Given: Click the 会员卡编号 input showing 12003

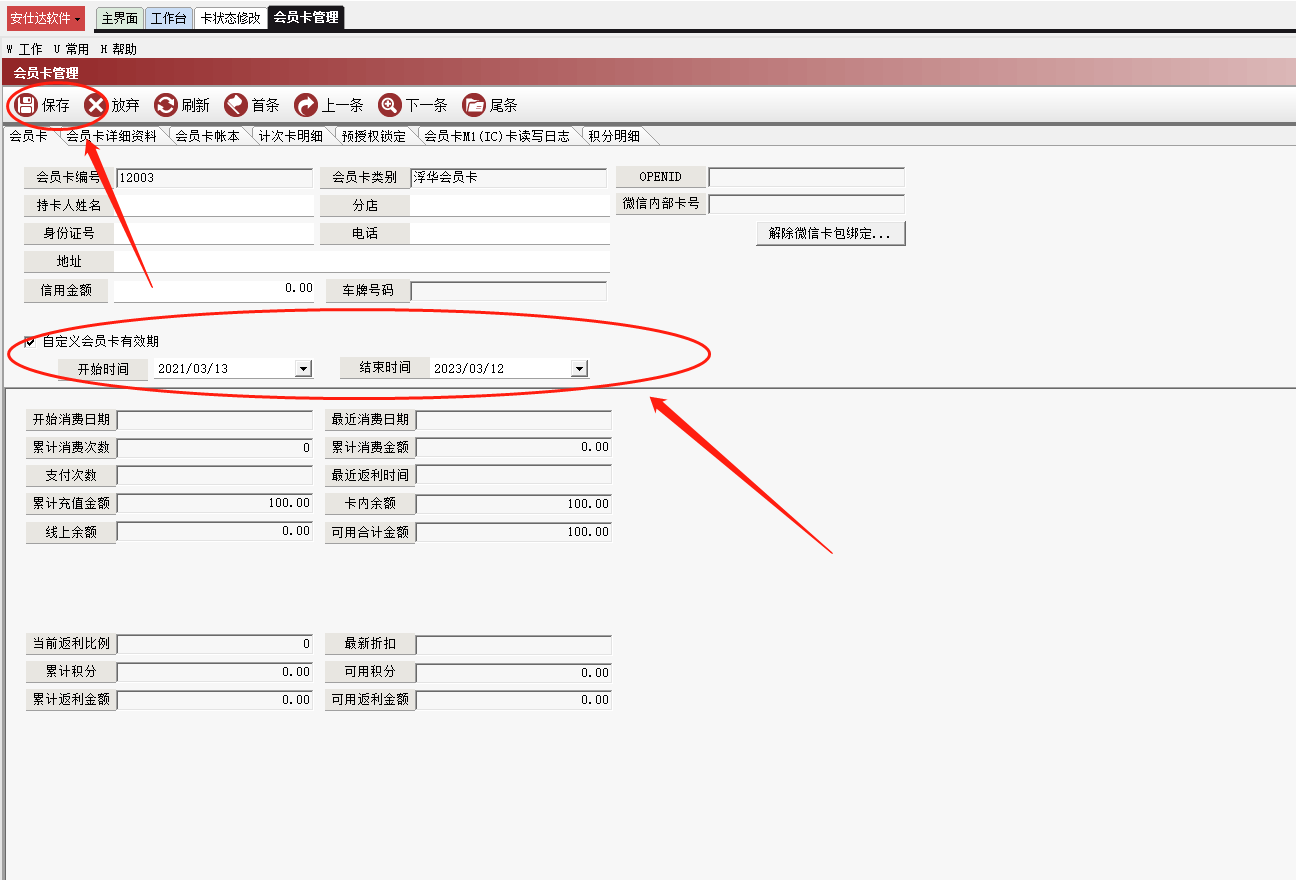Looking at the screenshot, I should (214, 177).
